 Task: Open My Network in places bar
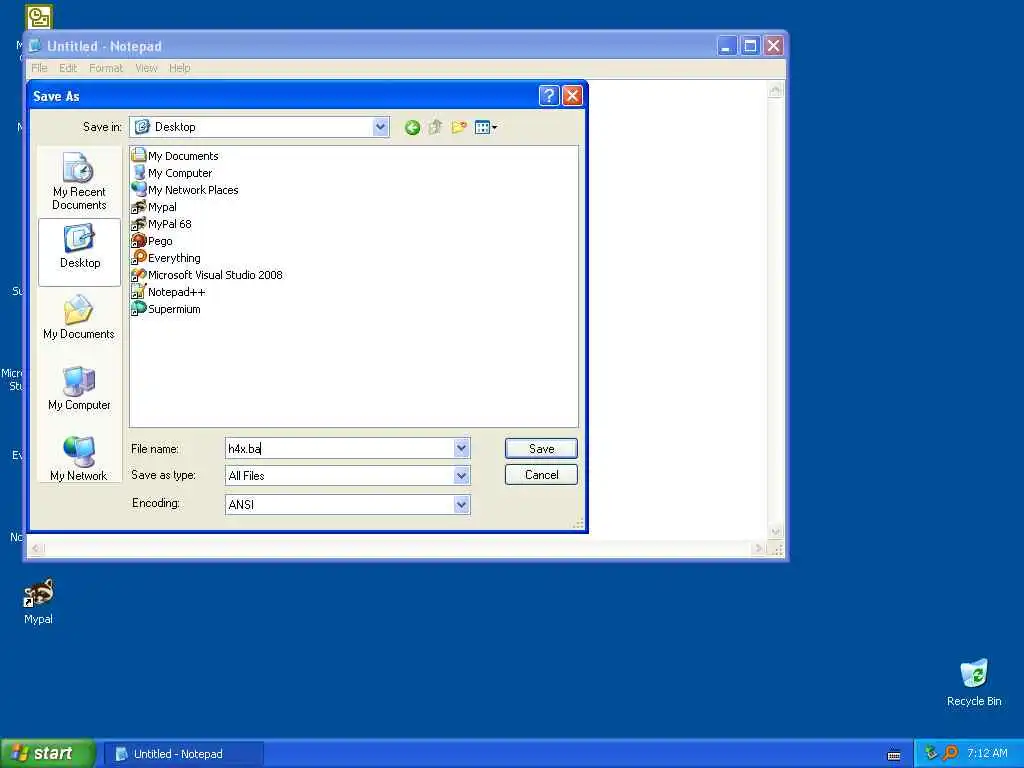[79, 458]
